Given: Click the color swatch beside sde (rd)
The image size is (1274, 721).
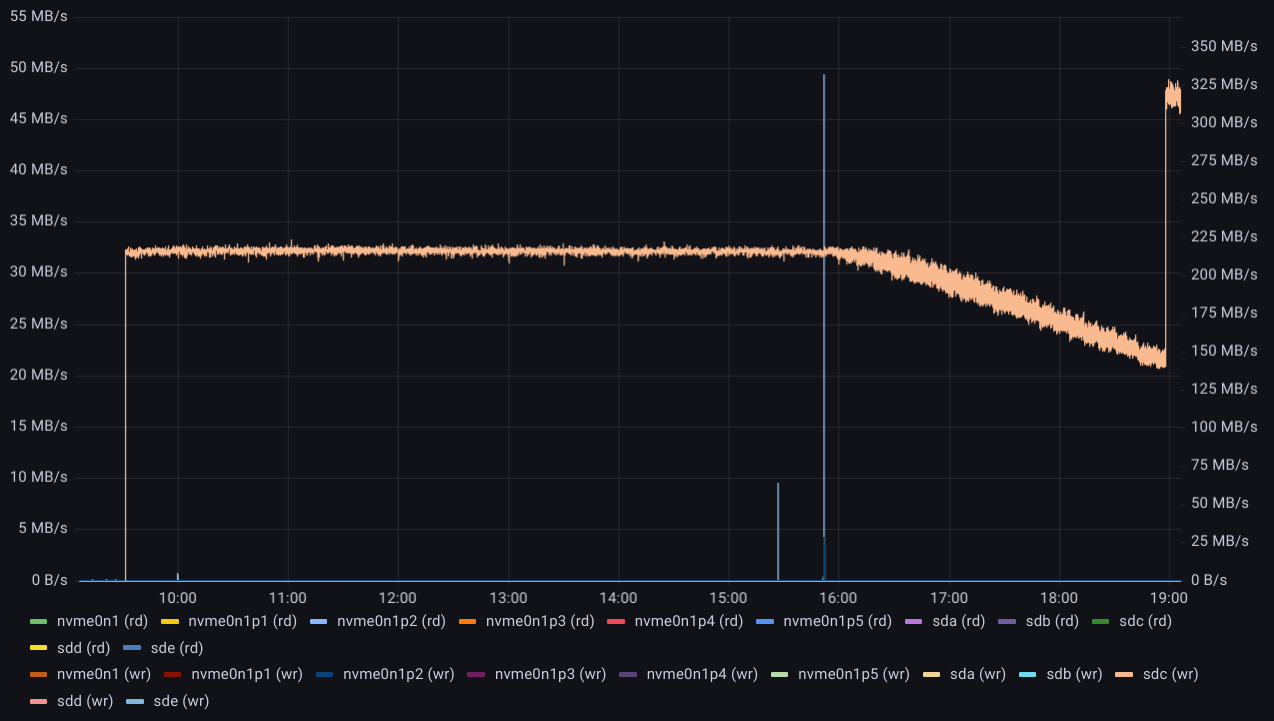Looking at the screenshot, I should [x=132, y=648].
